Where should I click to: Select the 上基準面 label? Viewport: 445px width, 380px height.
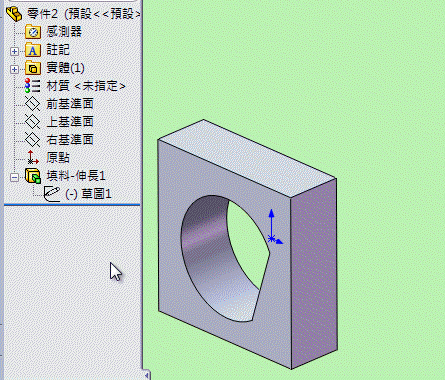coord(70,122)
